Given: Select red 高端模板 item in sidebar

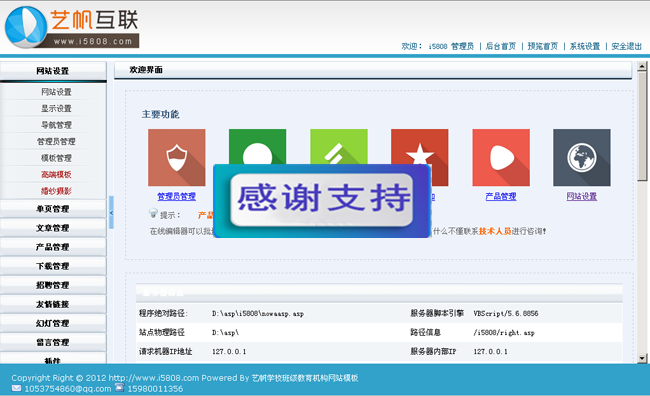Looking at the screenshot, I should click(56, 175).
